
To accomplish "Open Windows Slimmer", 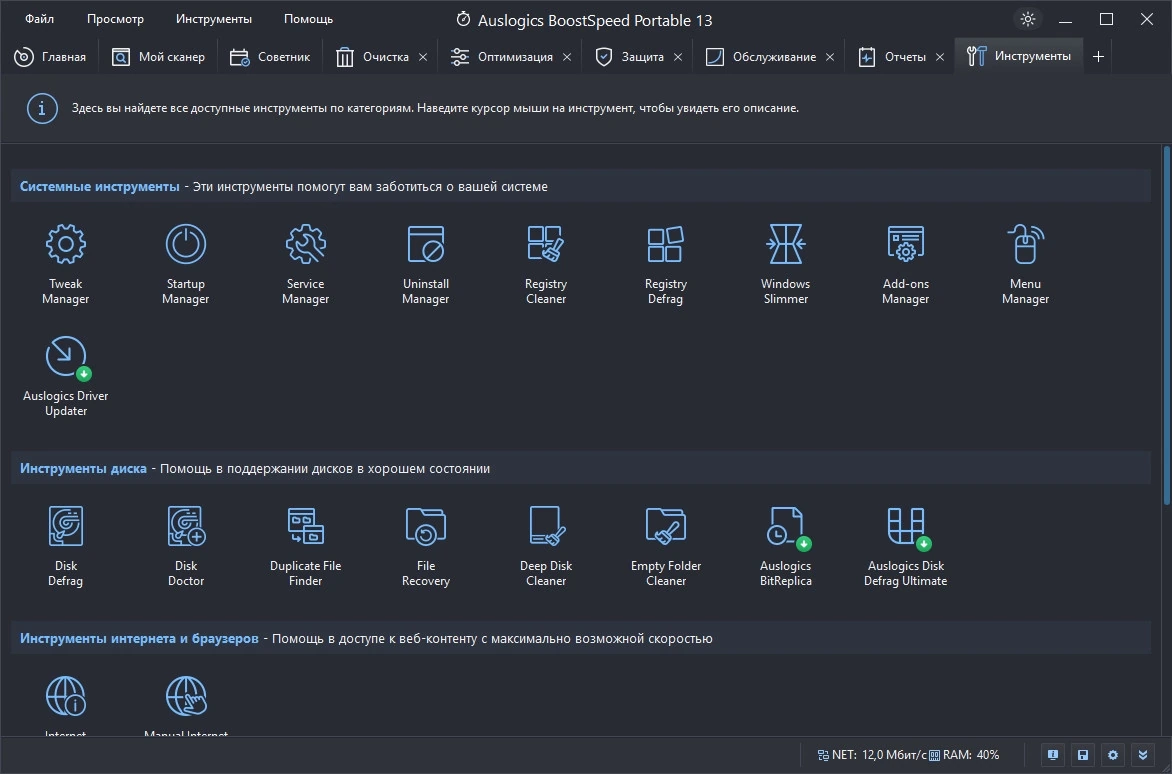I will coord(786,264).
